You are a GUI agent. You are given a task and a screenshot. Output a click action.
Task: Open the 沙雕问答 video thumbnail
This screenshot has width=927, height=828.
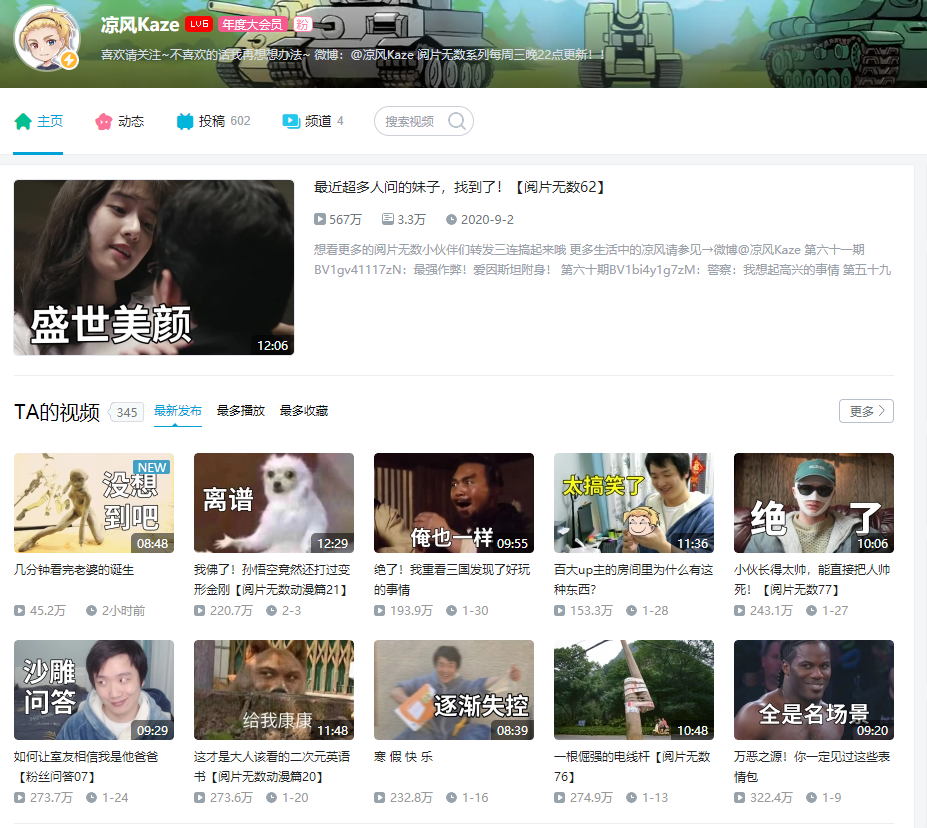94,690
